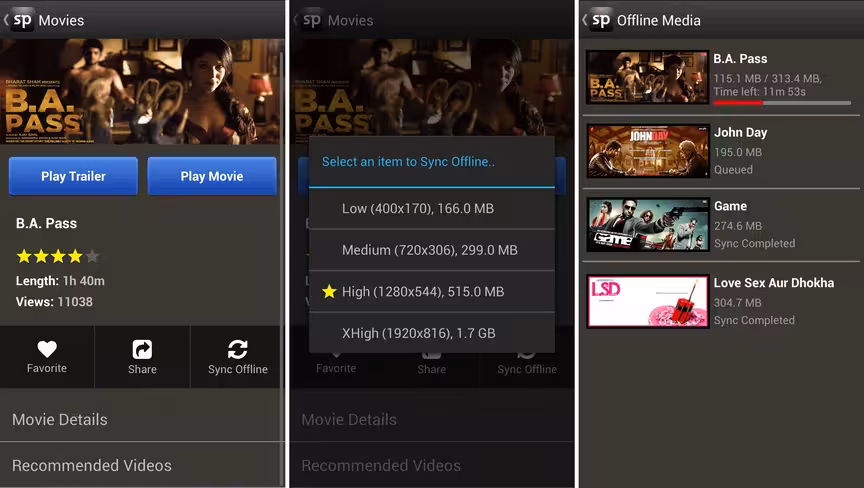Open B.A. Pass thumbnail in Offline Media
This screenshot has width=864, height=488.
[x=647, y=77]
